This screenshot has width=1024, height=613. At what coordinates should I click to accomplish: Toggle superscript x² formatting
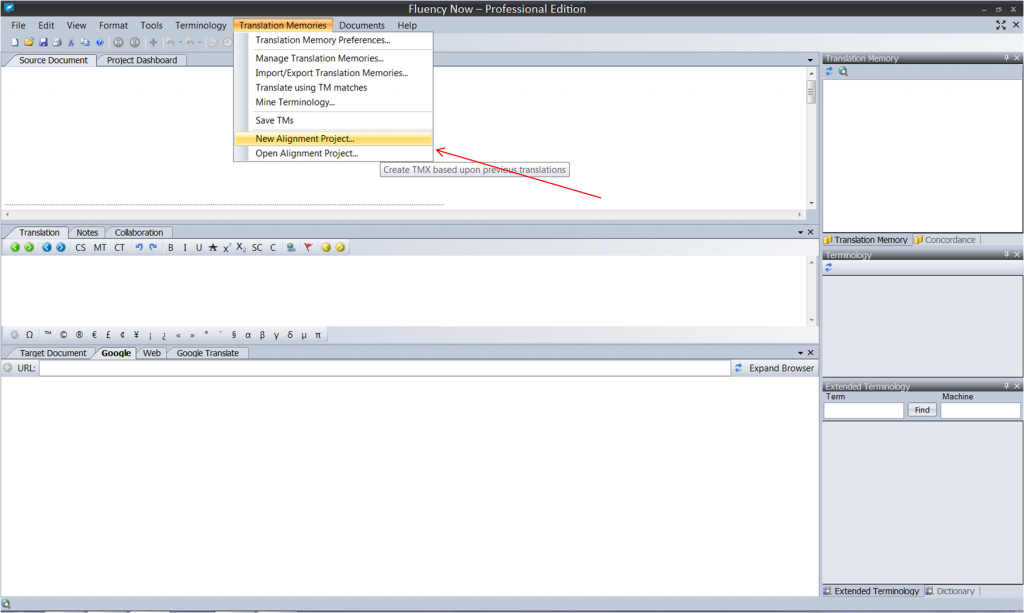[227, 247]
